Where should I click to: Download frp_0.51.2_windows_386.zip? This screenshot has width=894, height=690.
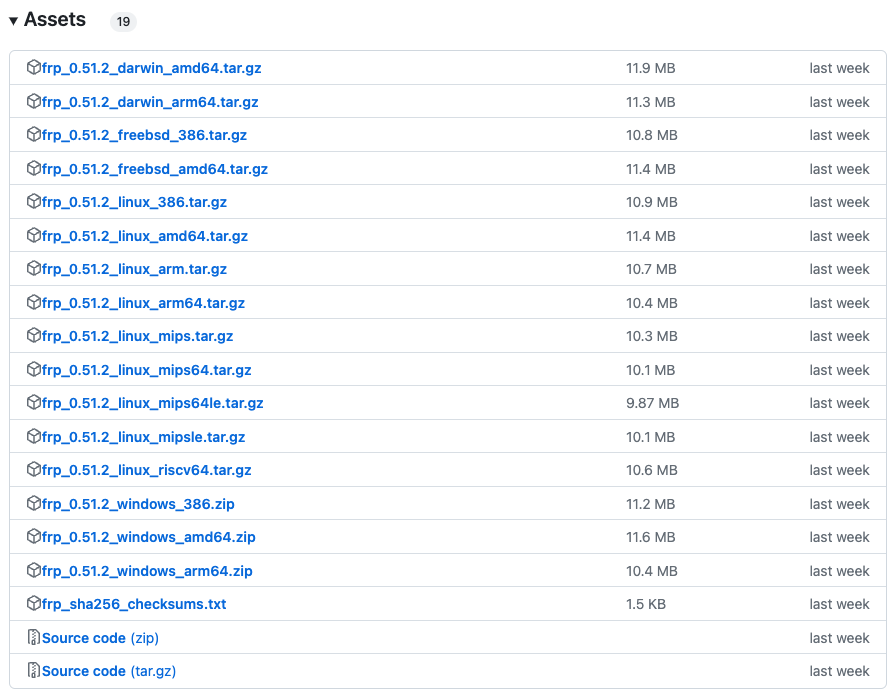pyautogui.click(x=138, y=505)
